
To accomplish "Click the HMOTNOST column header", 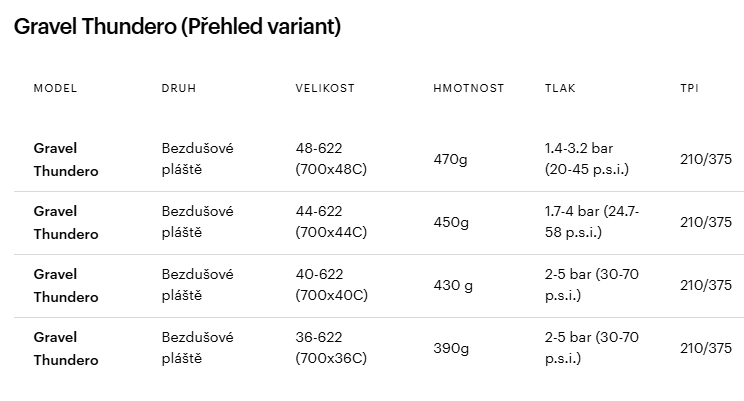I will point(468,88).
